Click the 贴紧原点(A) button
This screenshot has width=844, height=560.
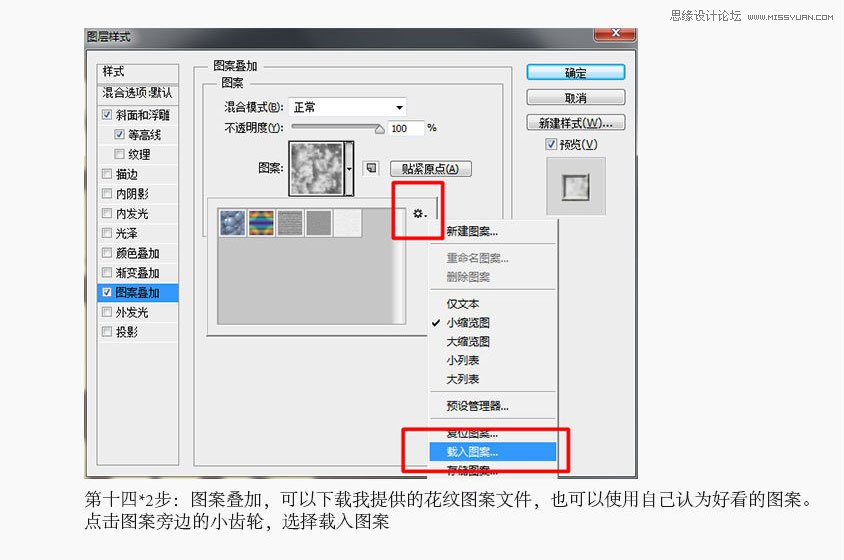tap(430, 169)
